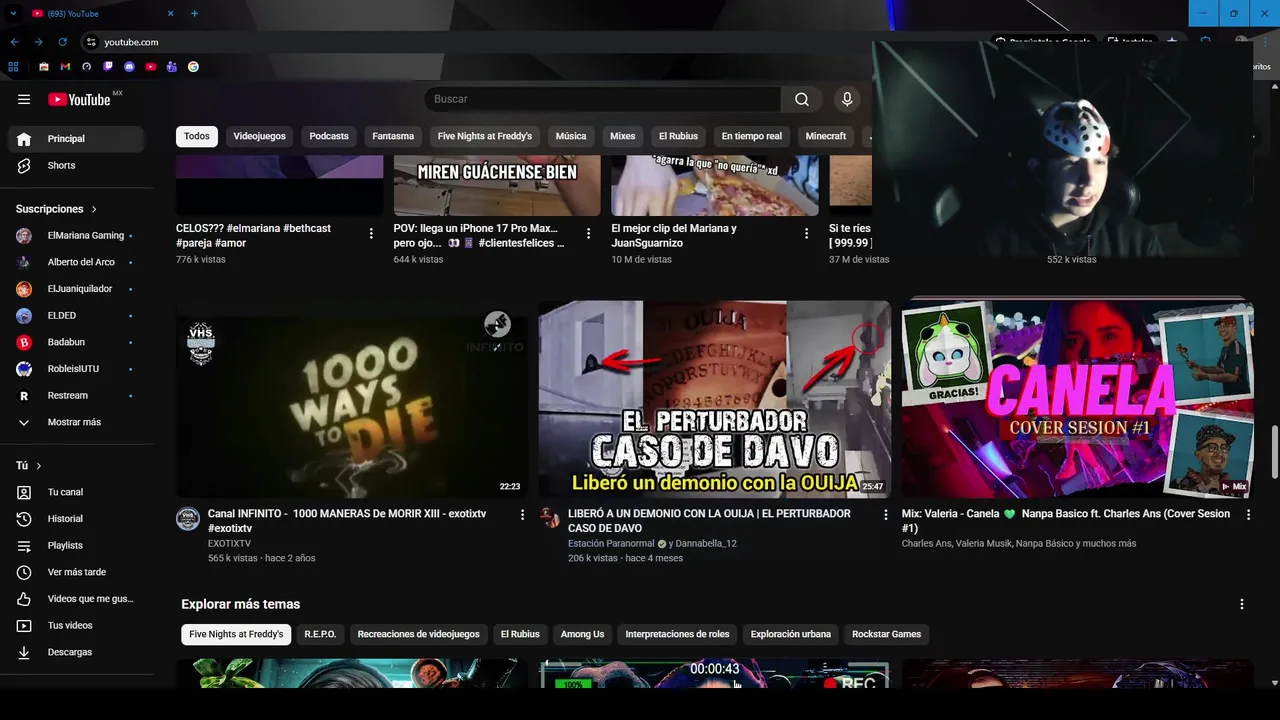Open Shorts from the sidebar
This screenshot has height=720, width=1280.
(76, 165)
